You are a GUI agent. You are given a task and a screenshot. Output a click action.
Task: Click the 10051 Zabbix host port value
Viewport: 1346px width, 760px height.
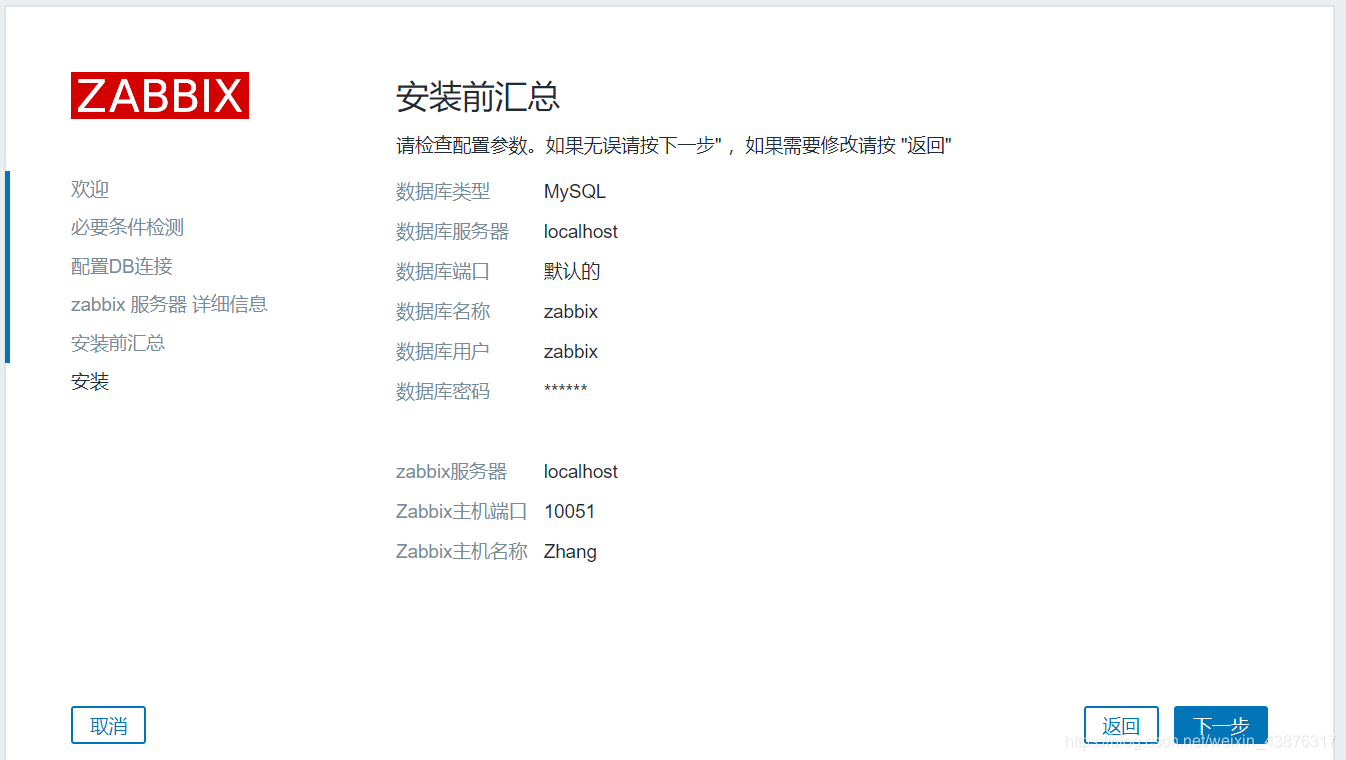click(570, 511)
